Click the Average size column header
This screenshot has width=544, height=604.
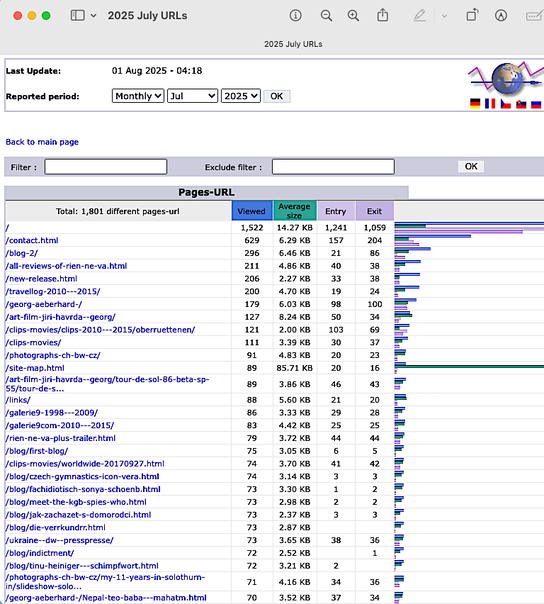pos(294,211)
